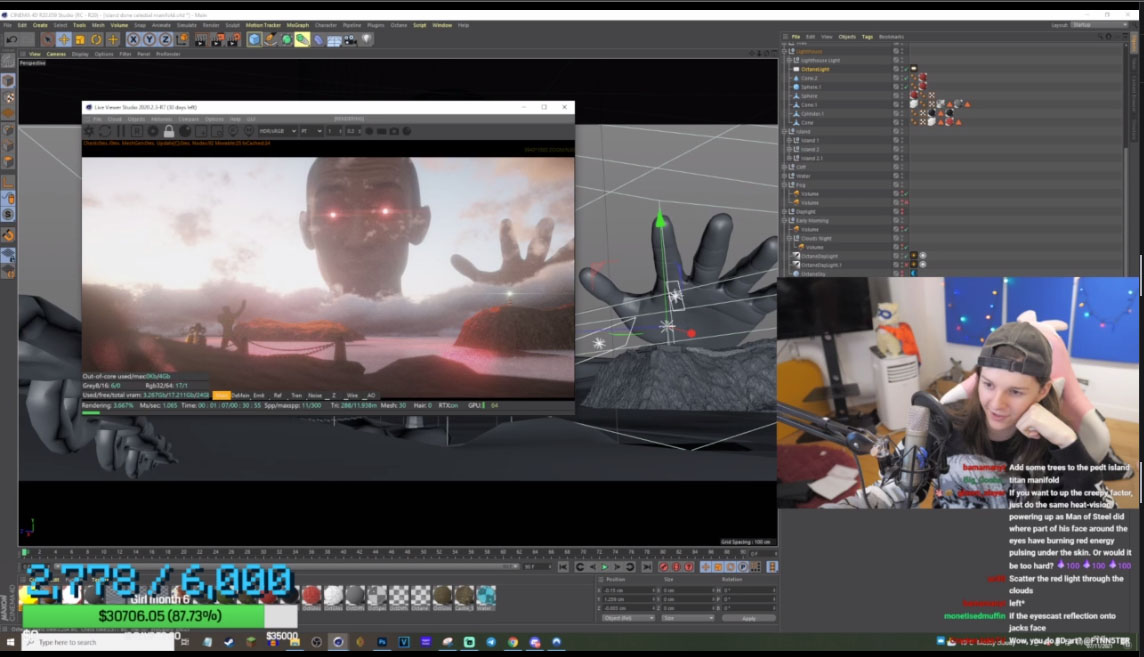Toggle X axis lock
1144x657 pixels.
point(133,39)
